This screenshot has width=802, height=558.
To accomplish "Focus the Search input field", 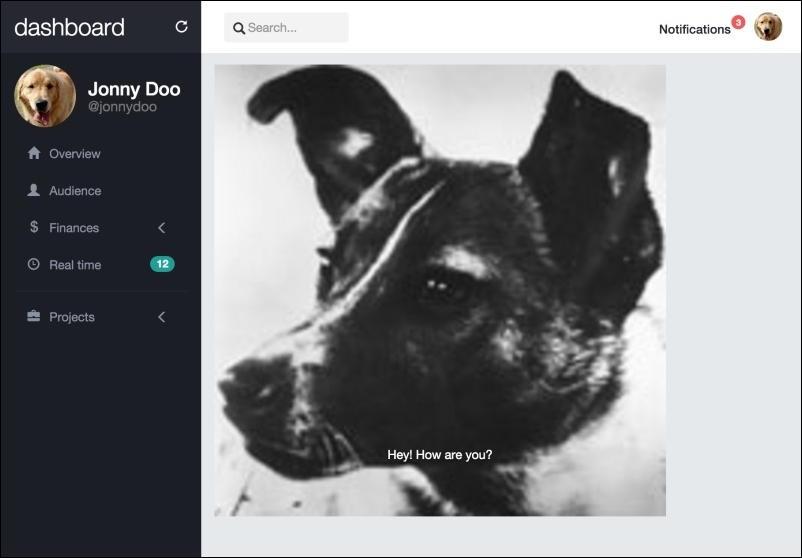I will (286, 28).
